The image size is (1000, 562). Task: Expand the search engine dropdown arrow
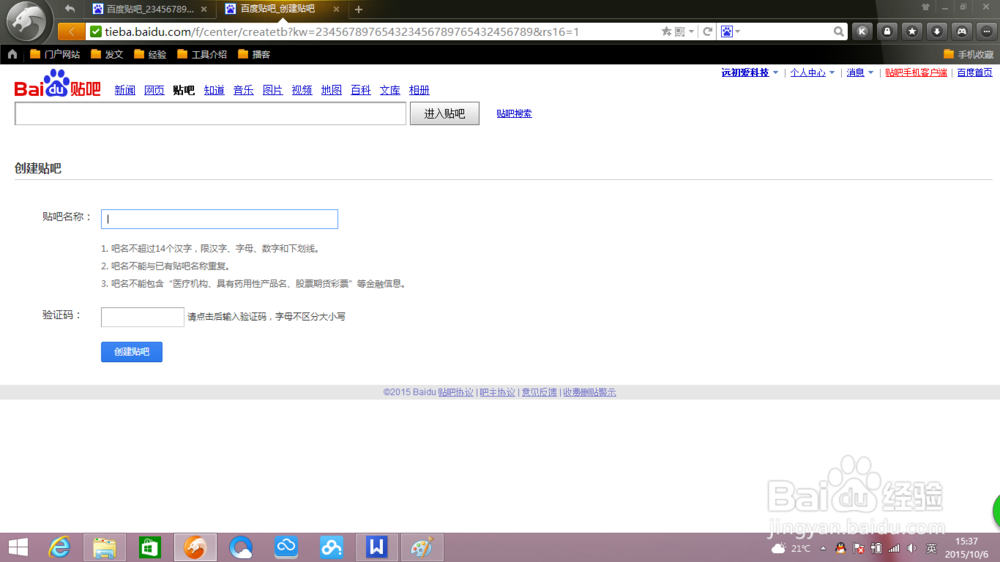pyautogui.click(x=738, y=31)
